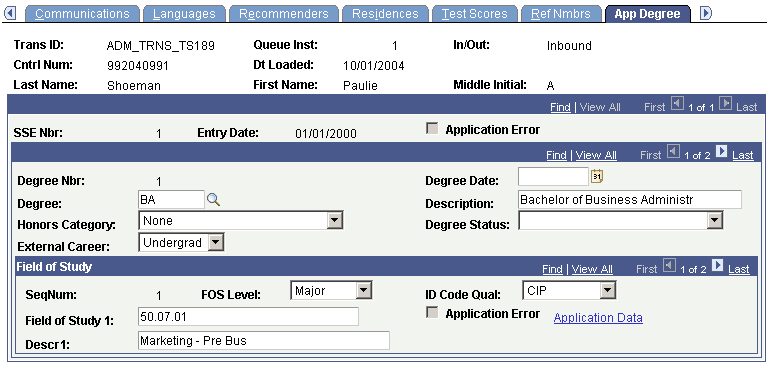Show next Field of Study row arrow

pyautogui.click(x=718, y=266)
